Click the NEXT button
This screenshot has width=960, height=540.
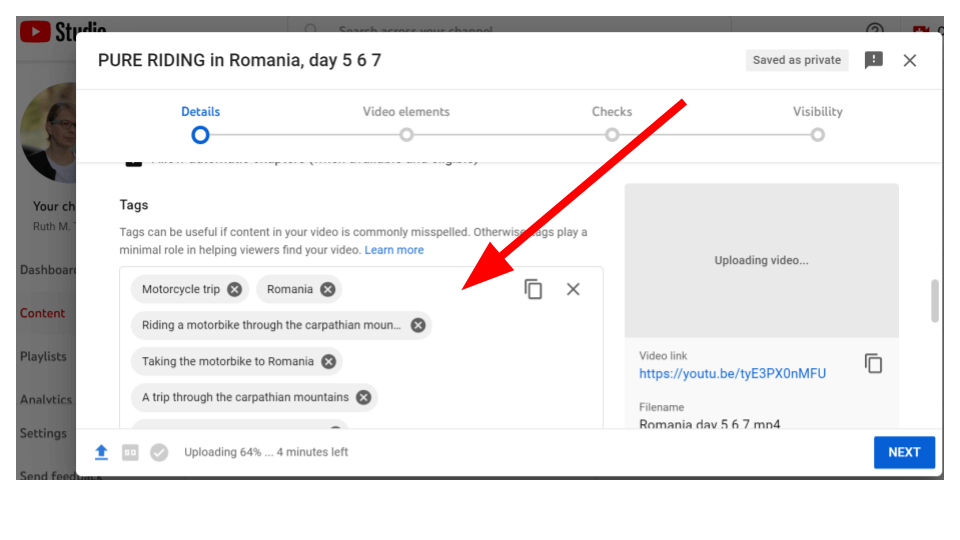pyautogui.click(x=904, y=452)
